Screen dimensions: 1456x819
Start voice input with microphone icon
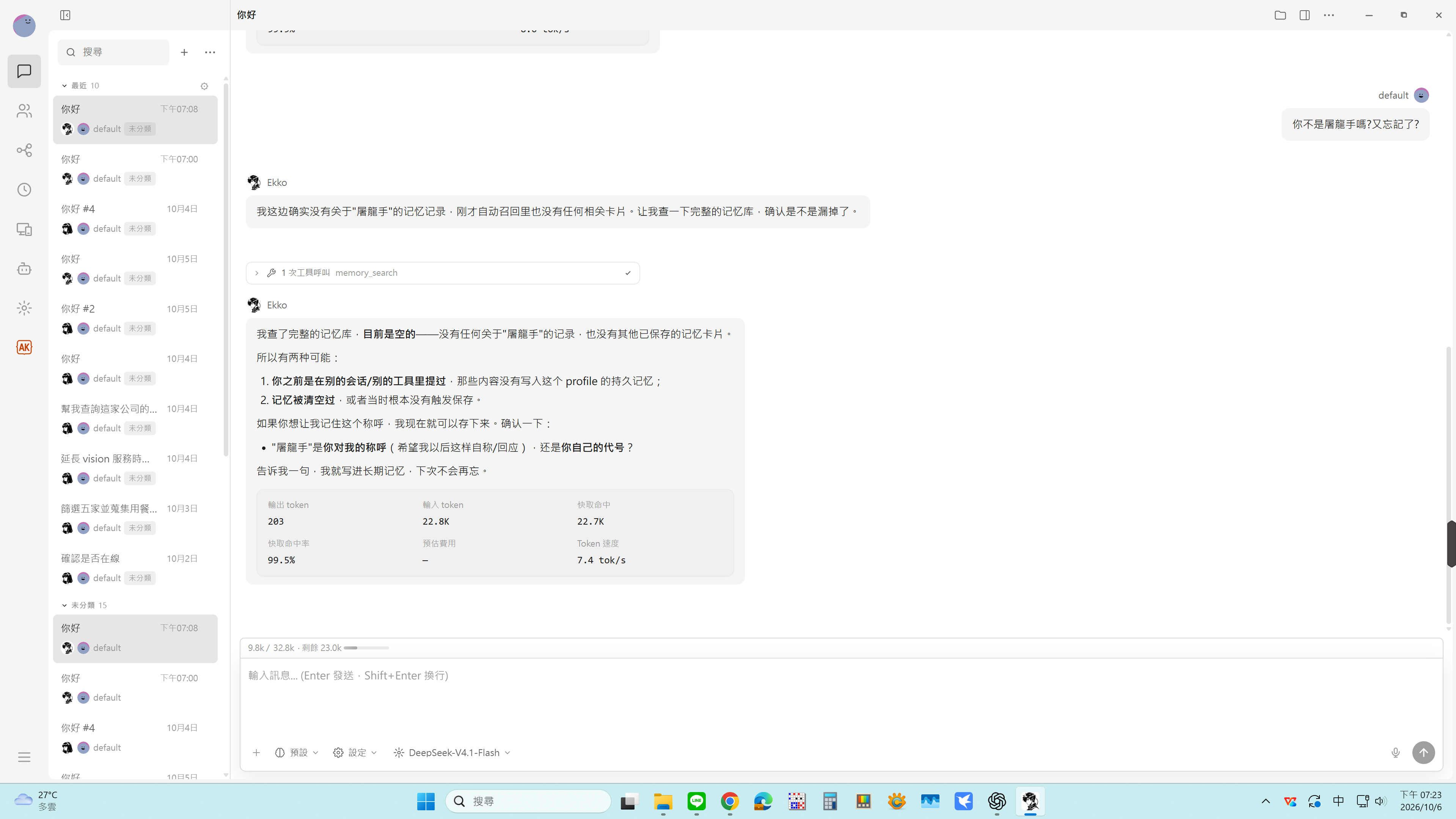coord(1396,753)
